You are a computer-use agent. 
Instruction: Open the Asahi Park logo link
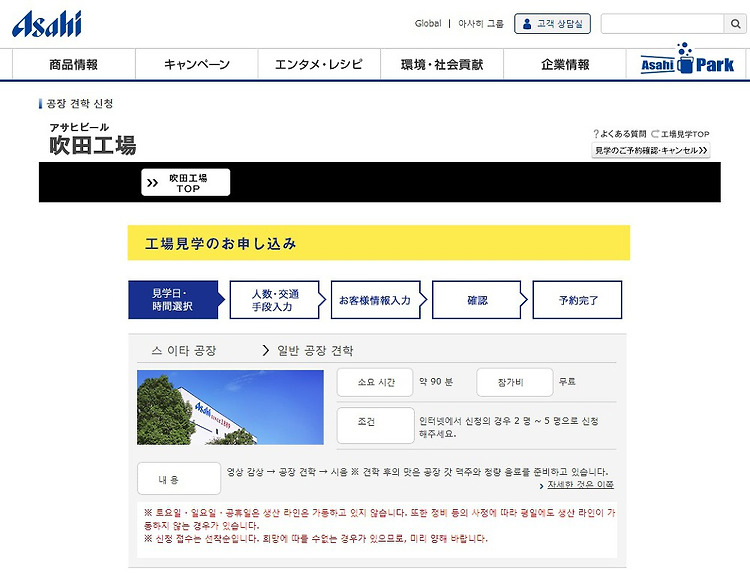687,59
